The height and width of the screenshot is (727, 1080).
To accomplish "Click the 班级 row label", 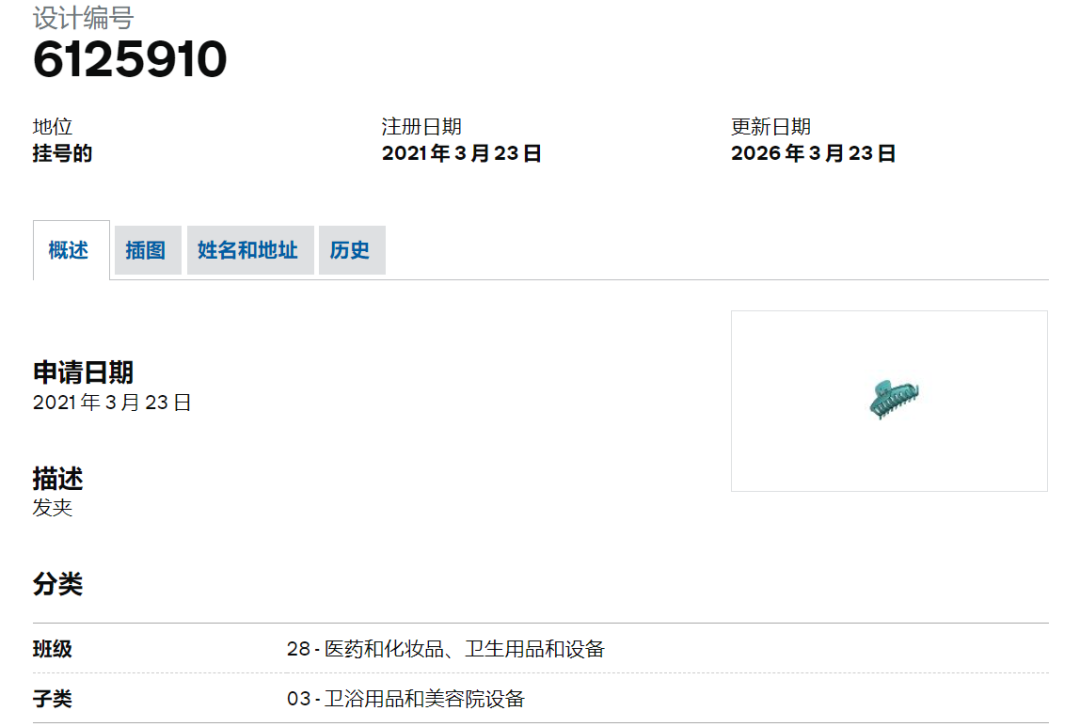I will click(52, 649).
